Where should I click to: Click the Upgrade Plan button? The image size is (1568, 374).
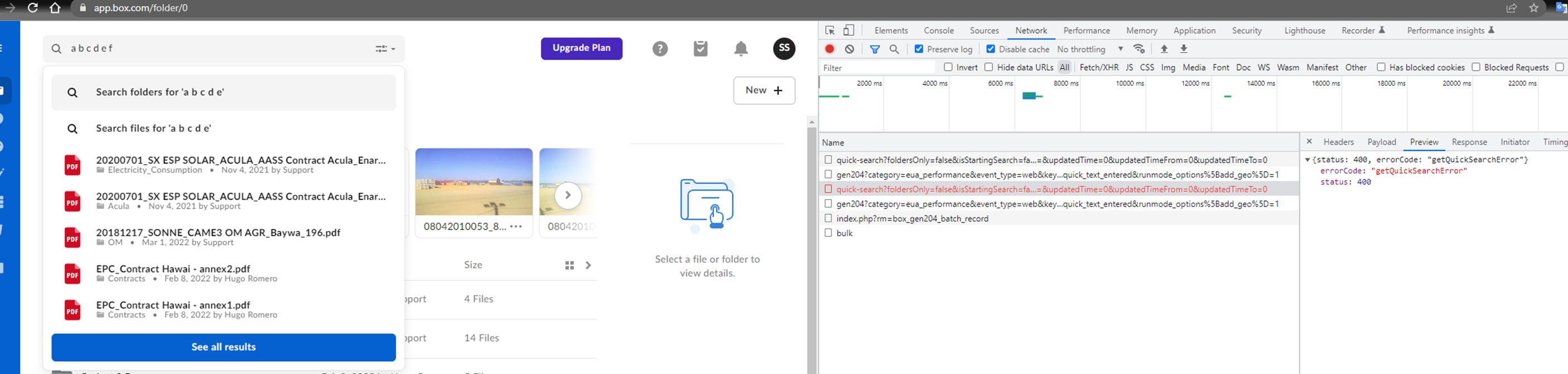[581, 48]
